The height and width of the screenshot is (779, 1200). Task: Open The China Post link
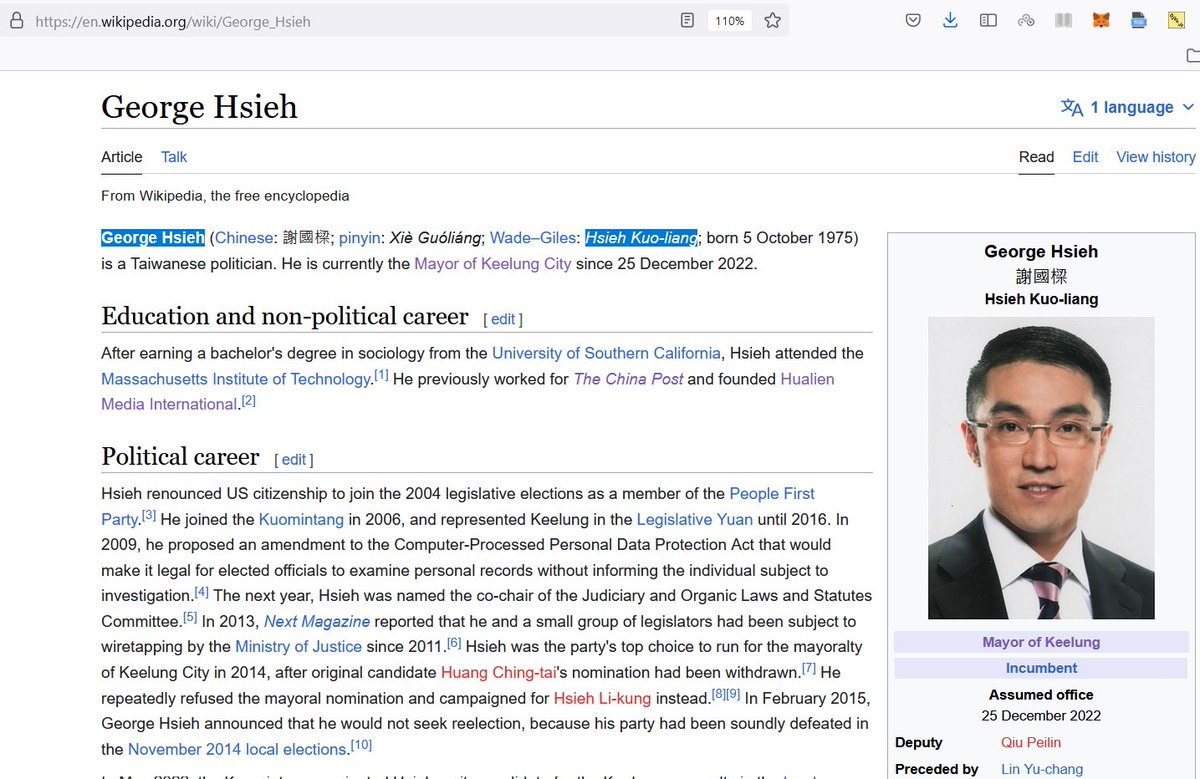pyautogui.click(x=628, y=379)
